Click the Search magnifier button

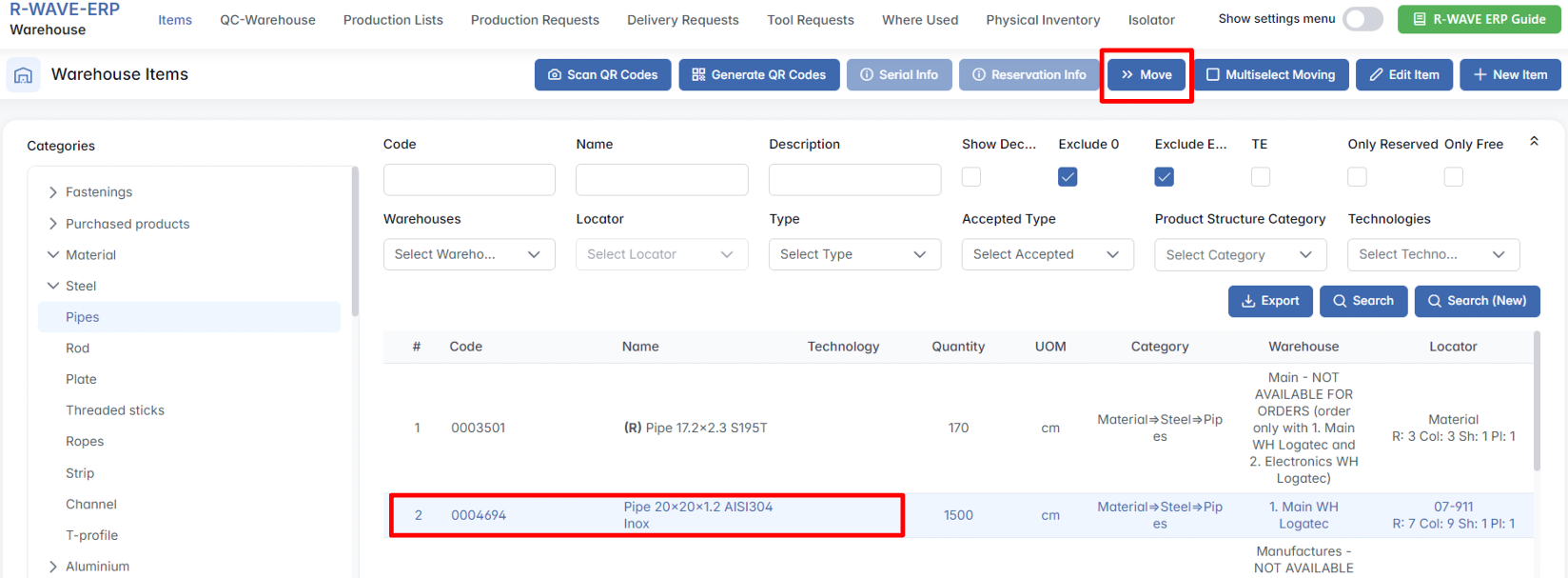point(1362,301)
